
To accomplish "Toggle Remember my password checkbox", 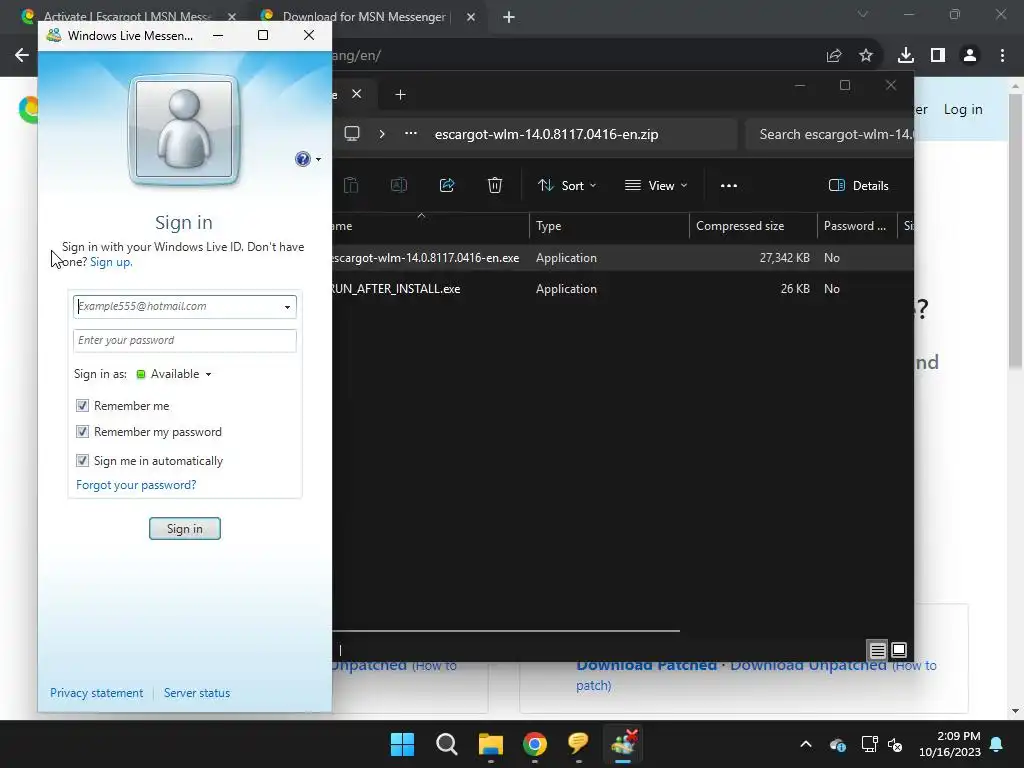I will 82,432.
